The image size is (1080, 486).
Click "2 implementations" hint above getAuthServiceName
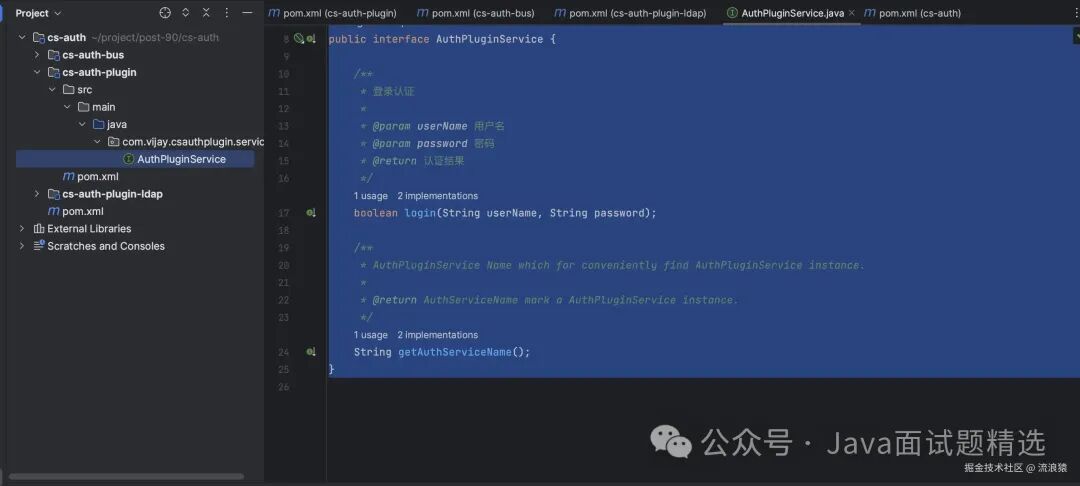pyautogui.click(x=437, y=335)
